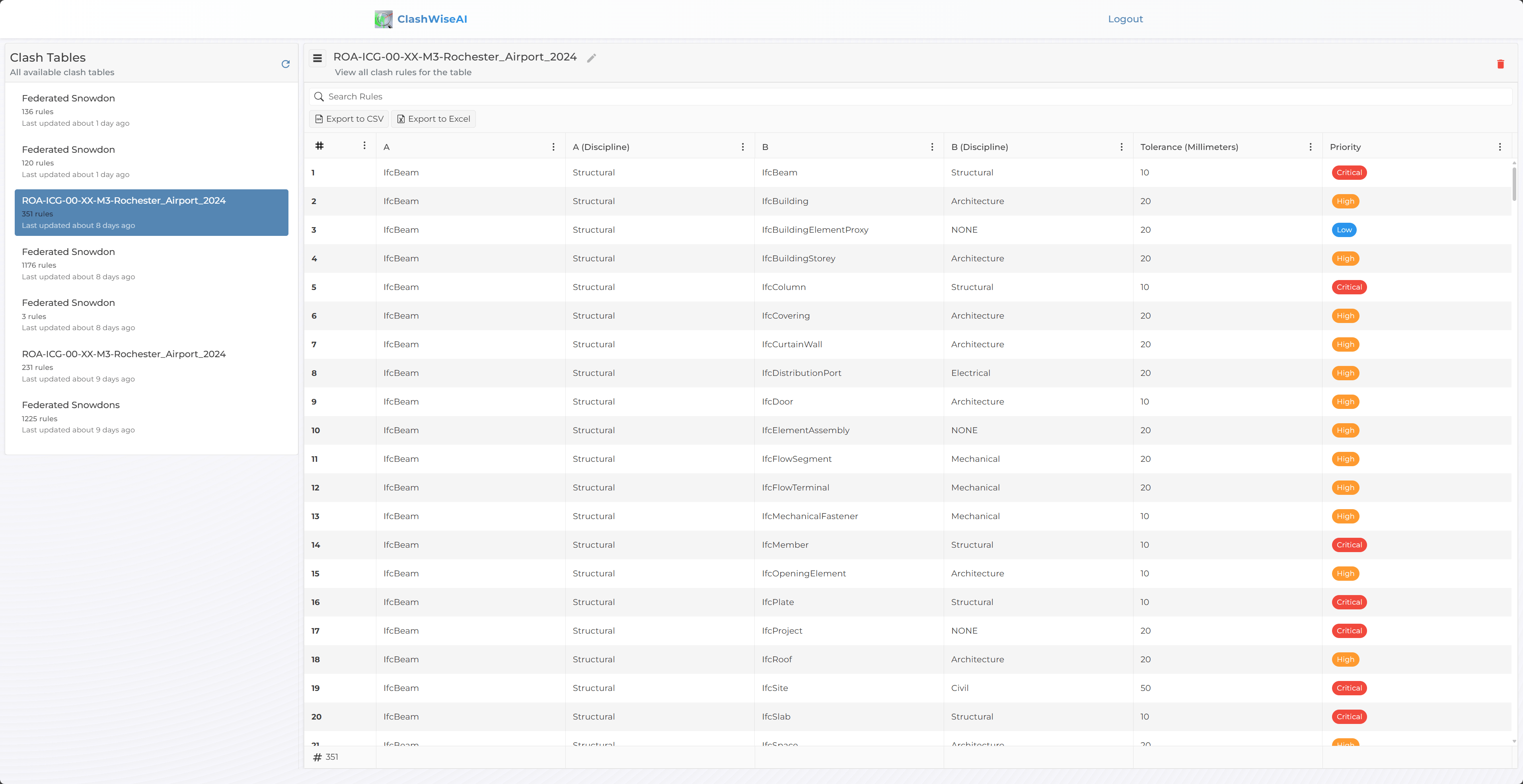Viewport: 1523px width, 784px height.
Task: Click the pencil icon to rename table
Action: point(591,58)
